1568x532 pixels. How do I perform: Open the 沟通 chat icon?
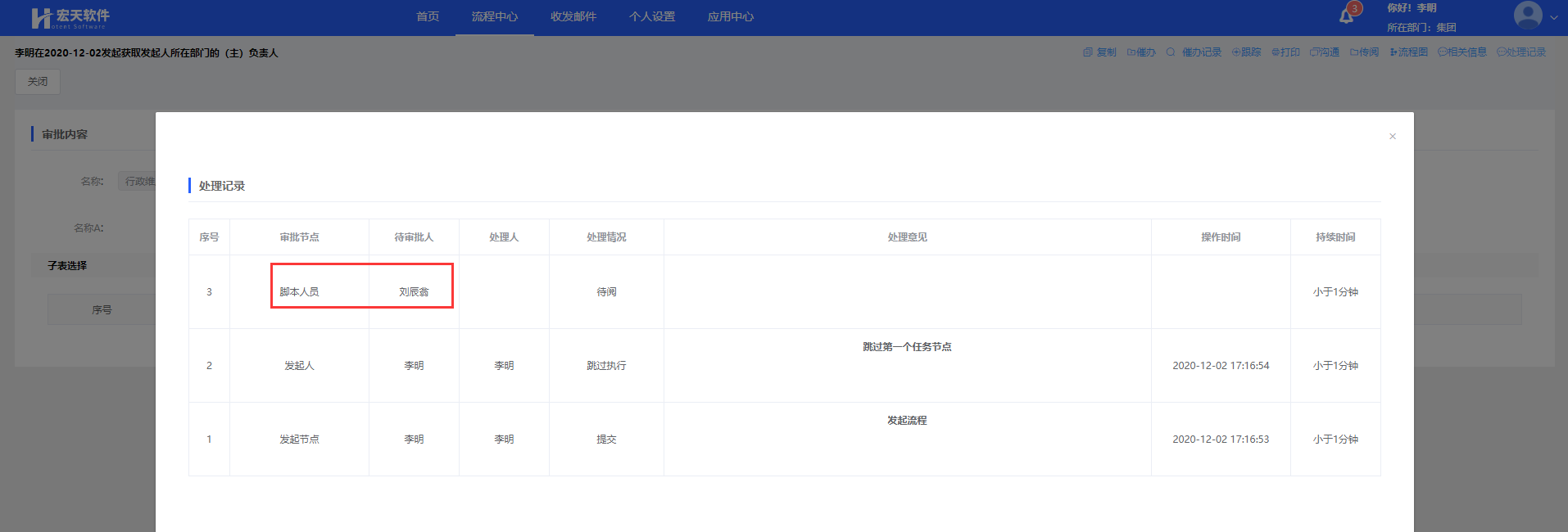[x=1314, y=52]
